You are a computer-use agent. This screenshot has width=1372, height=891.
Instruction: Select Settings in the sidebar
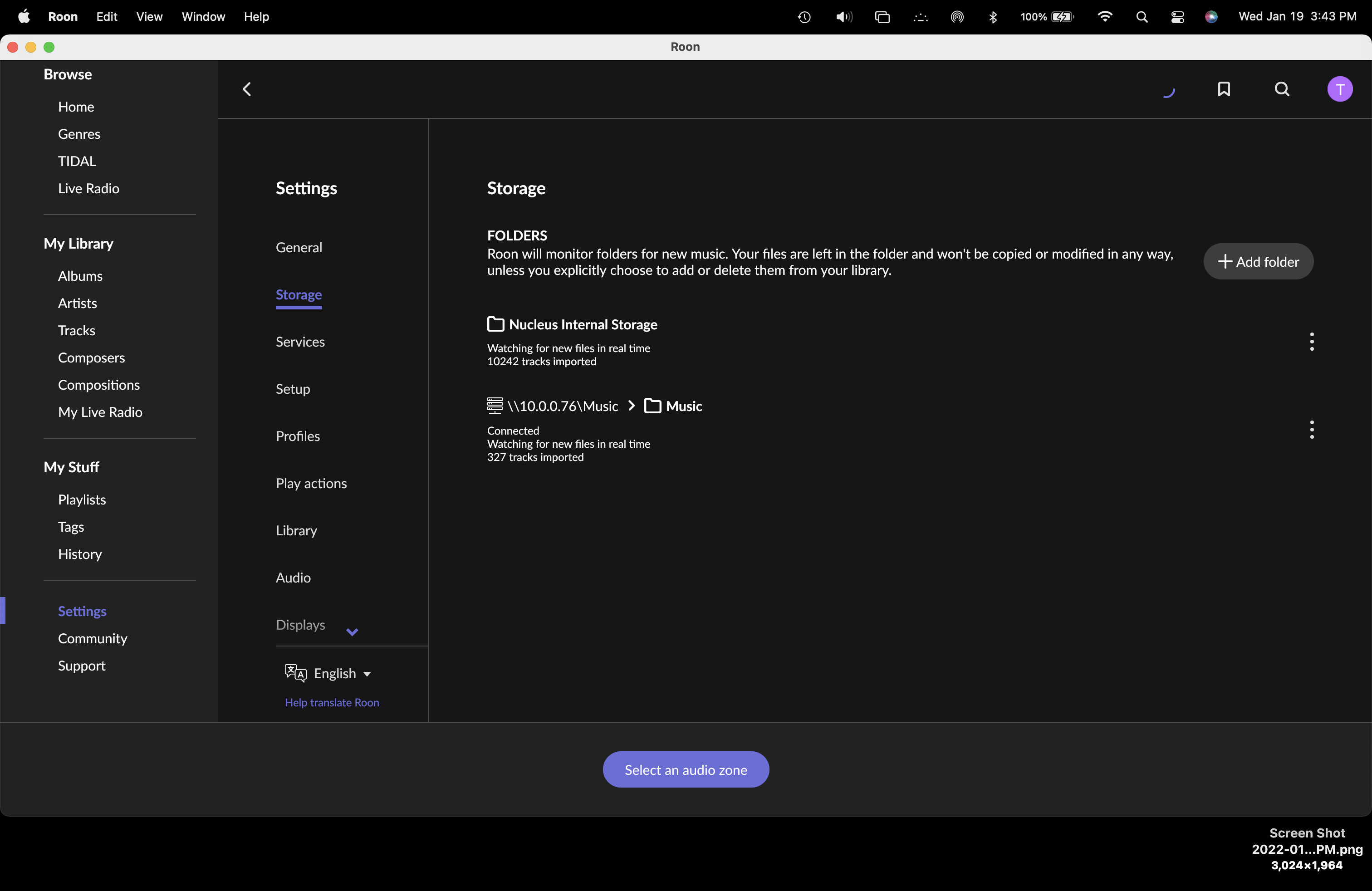[x=82, y=611]
